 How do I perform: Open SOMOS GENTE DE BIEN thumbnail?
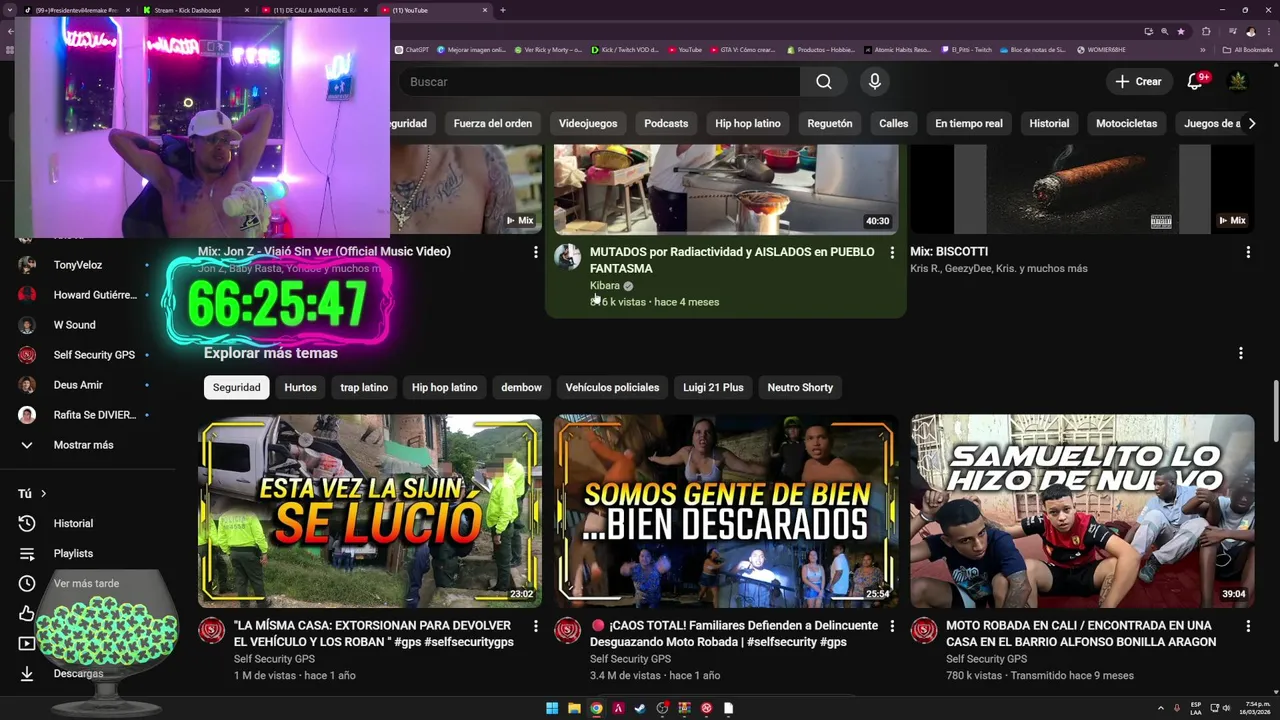click(726, 511)
